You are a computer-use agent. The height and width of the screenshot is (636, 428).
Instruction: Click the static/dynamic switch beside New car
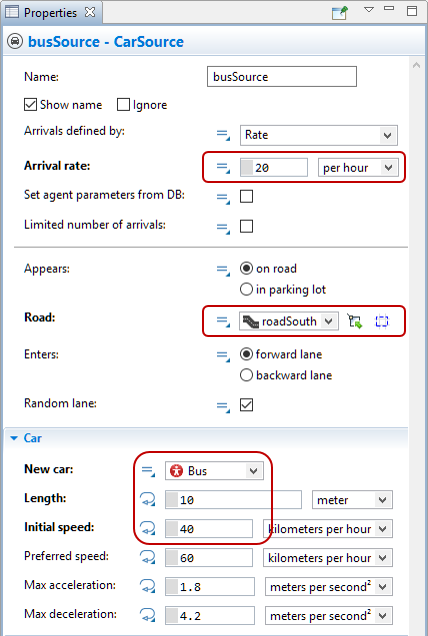coord(148,471)
